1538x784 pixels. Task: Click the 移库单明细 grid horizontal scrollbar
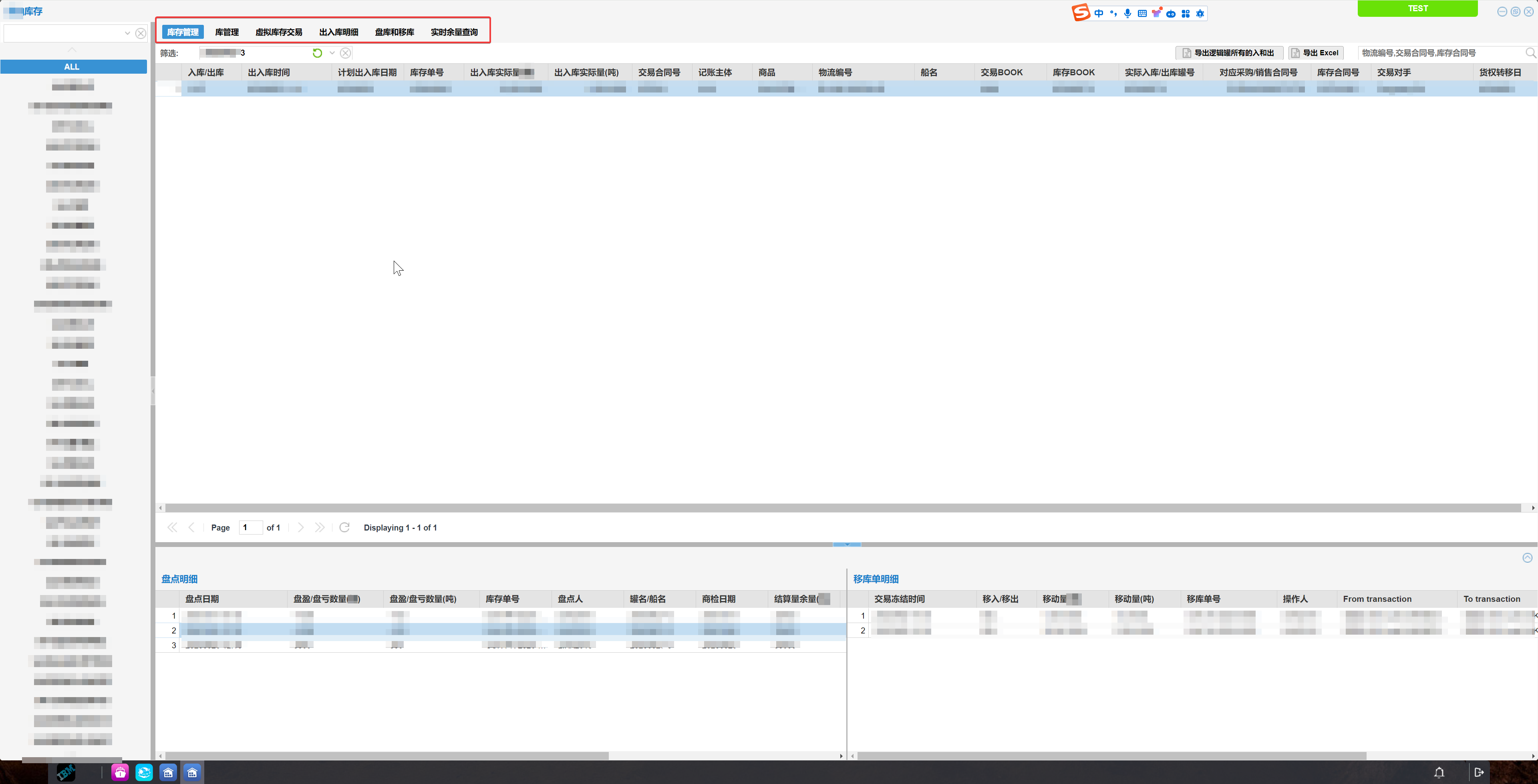pyautogui.click(x=1112, y=755)
